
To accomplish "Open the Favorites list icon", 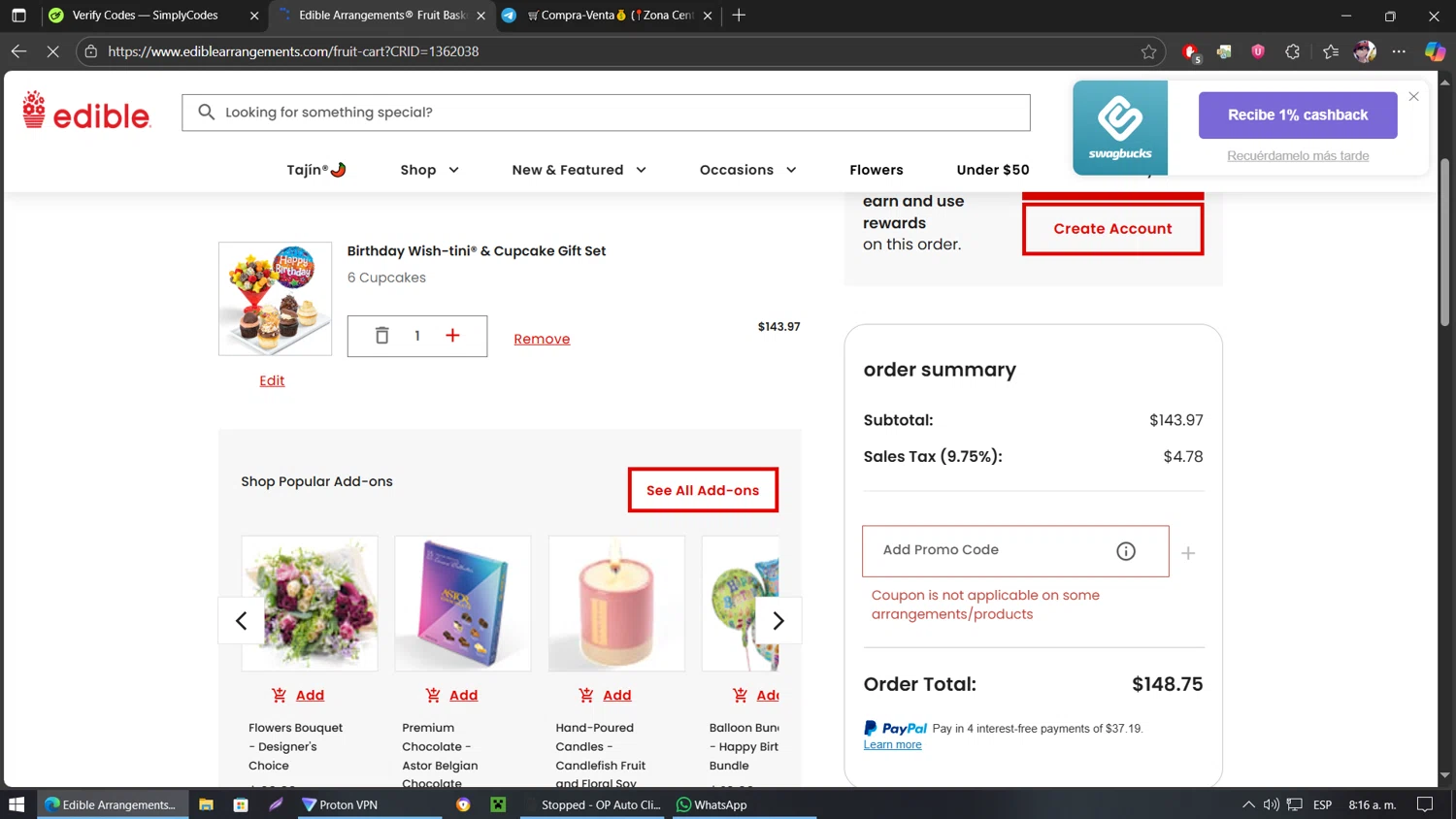I will (x=1331, y=51).
